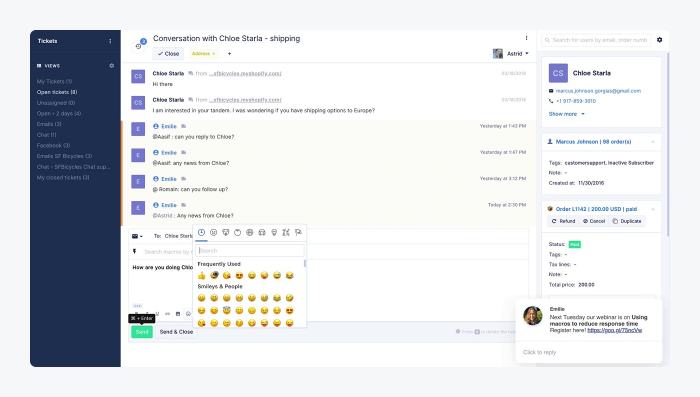
Task: Select the Open tickets view
Action: click(x=57, y=92)
